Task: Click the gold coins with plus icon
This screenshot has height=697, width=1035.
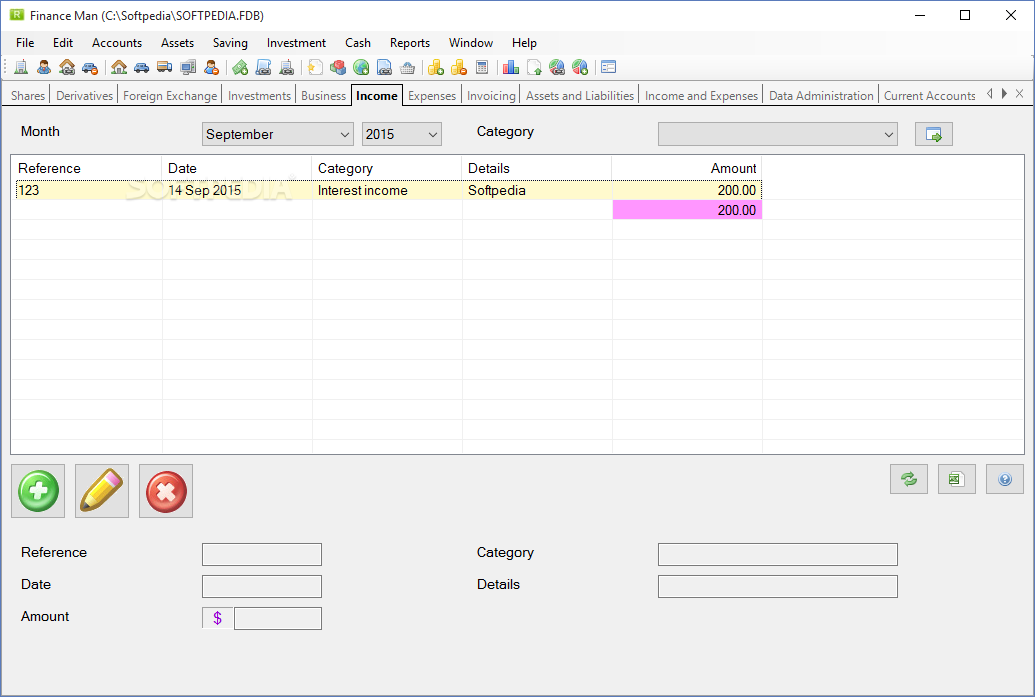Action: coord(436,67)
